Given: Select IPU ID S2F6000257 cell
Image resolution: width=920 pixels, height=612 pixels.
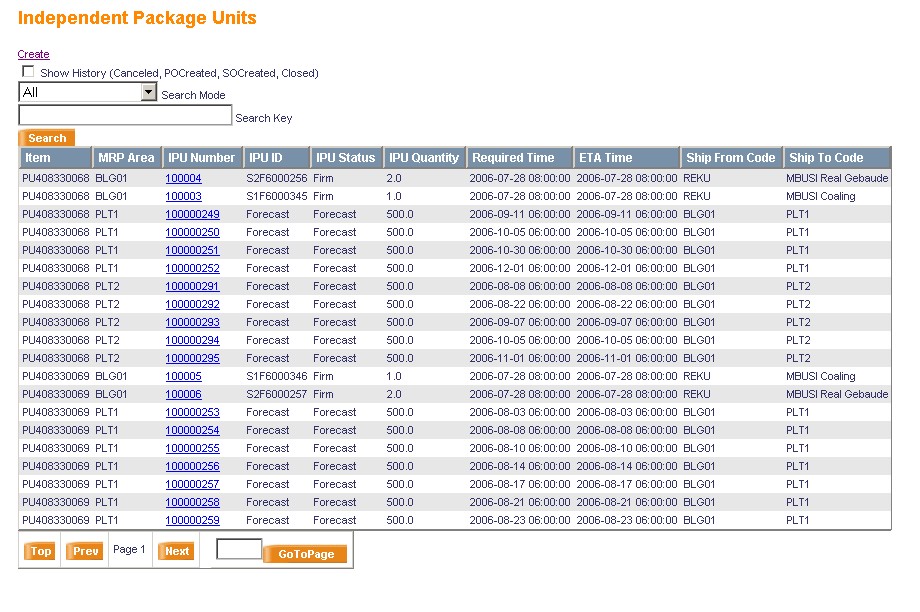Looking at the screenshot, I should click(276, 394).
